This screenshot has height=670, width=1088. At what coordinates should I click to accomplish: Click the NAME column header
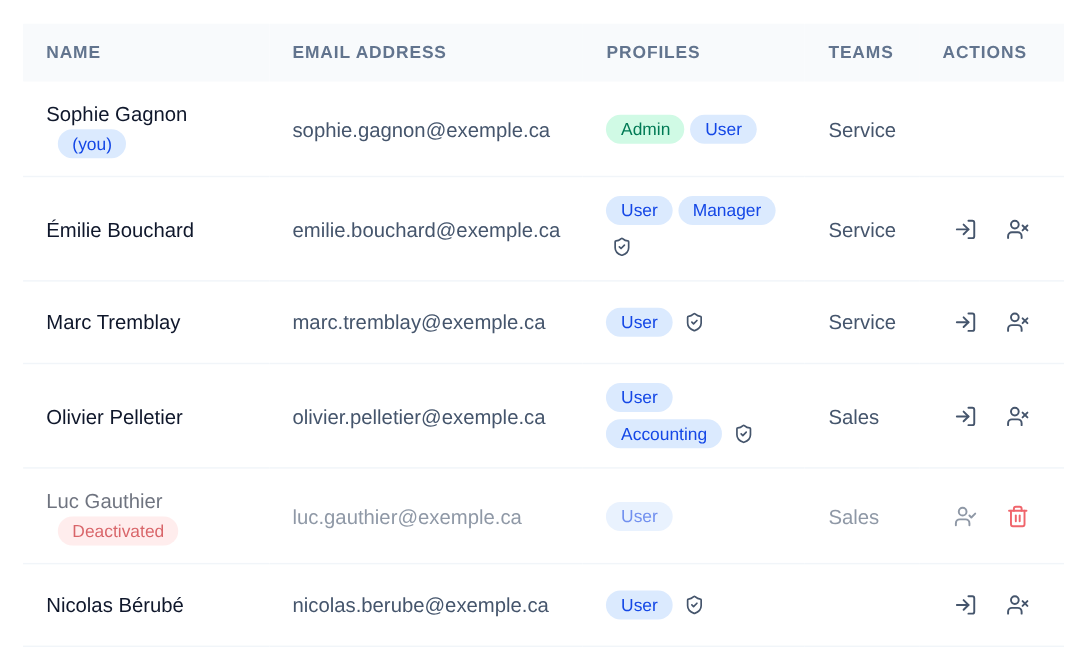click(74, 52)
